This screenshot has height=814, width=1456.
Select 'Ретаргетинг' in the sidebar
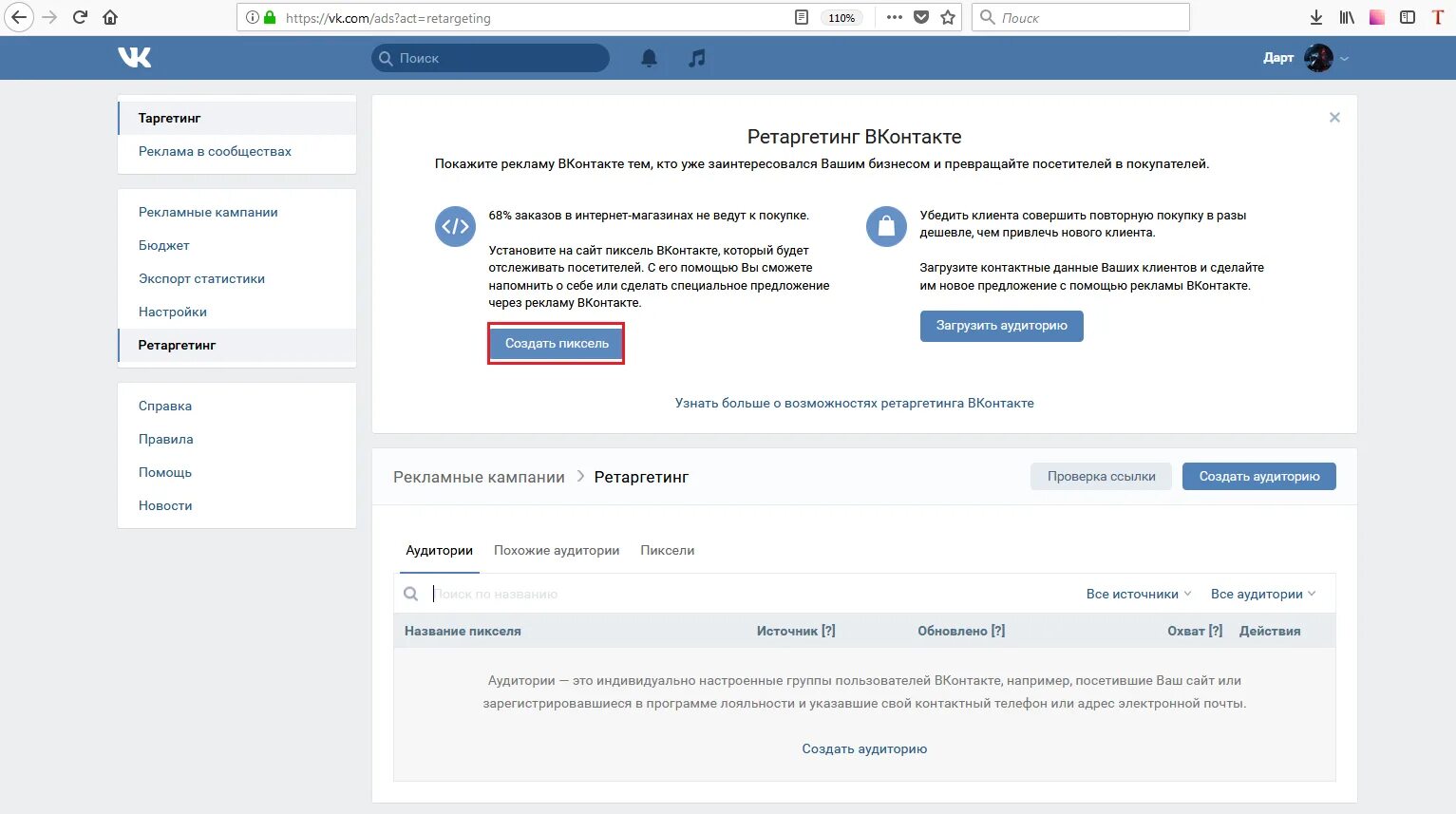click(x=236, y=345)
